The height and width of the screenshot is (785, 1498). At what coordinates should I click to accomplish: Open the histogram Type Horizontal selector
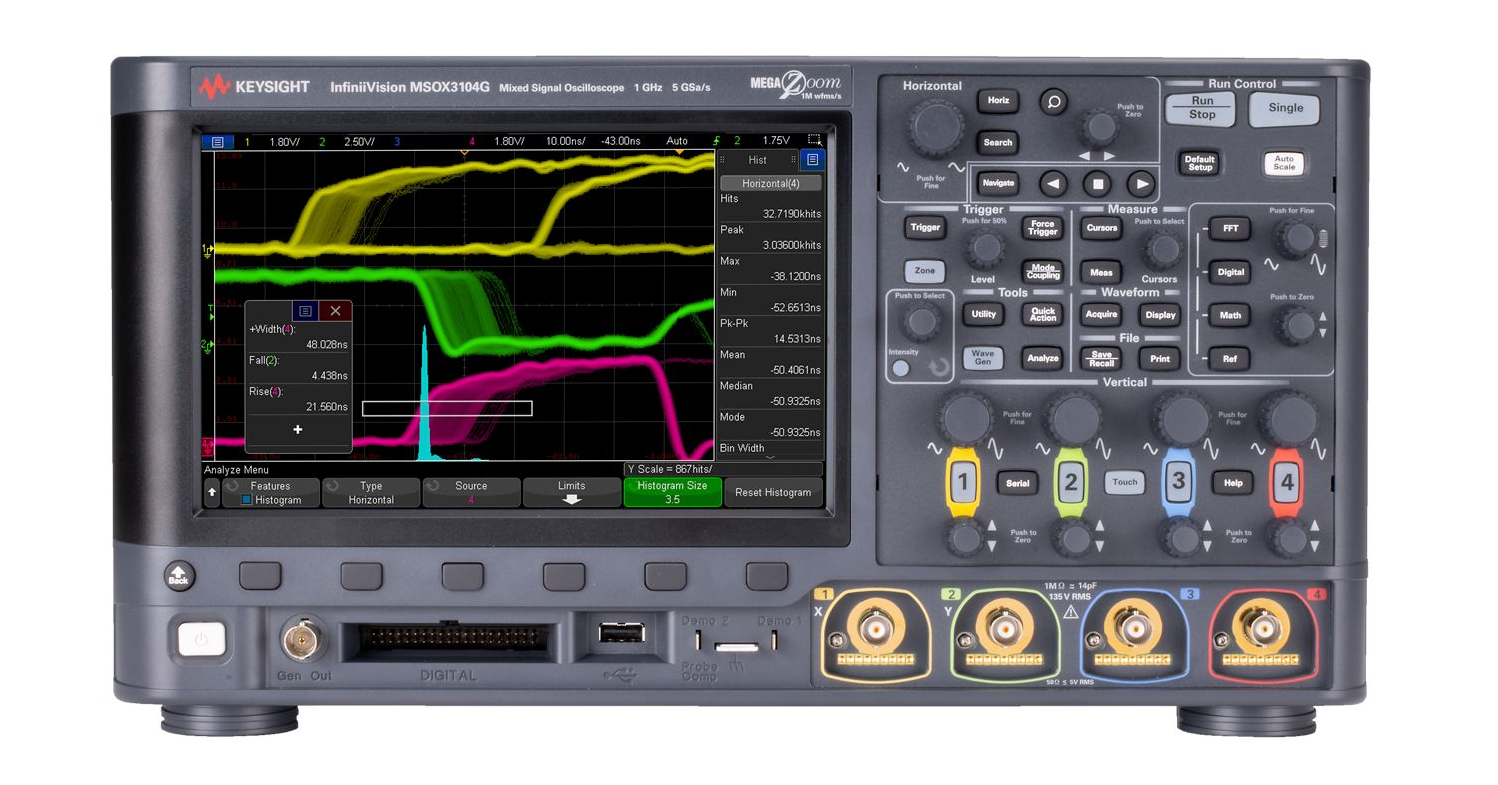(371, 493)
